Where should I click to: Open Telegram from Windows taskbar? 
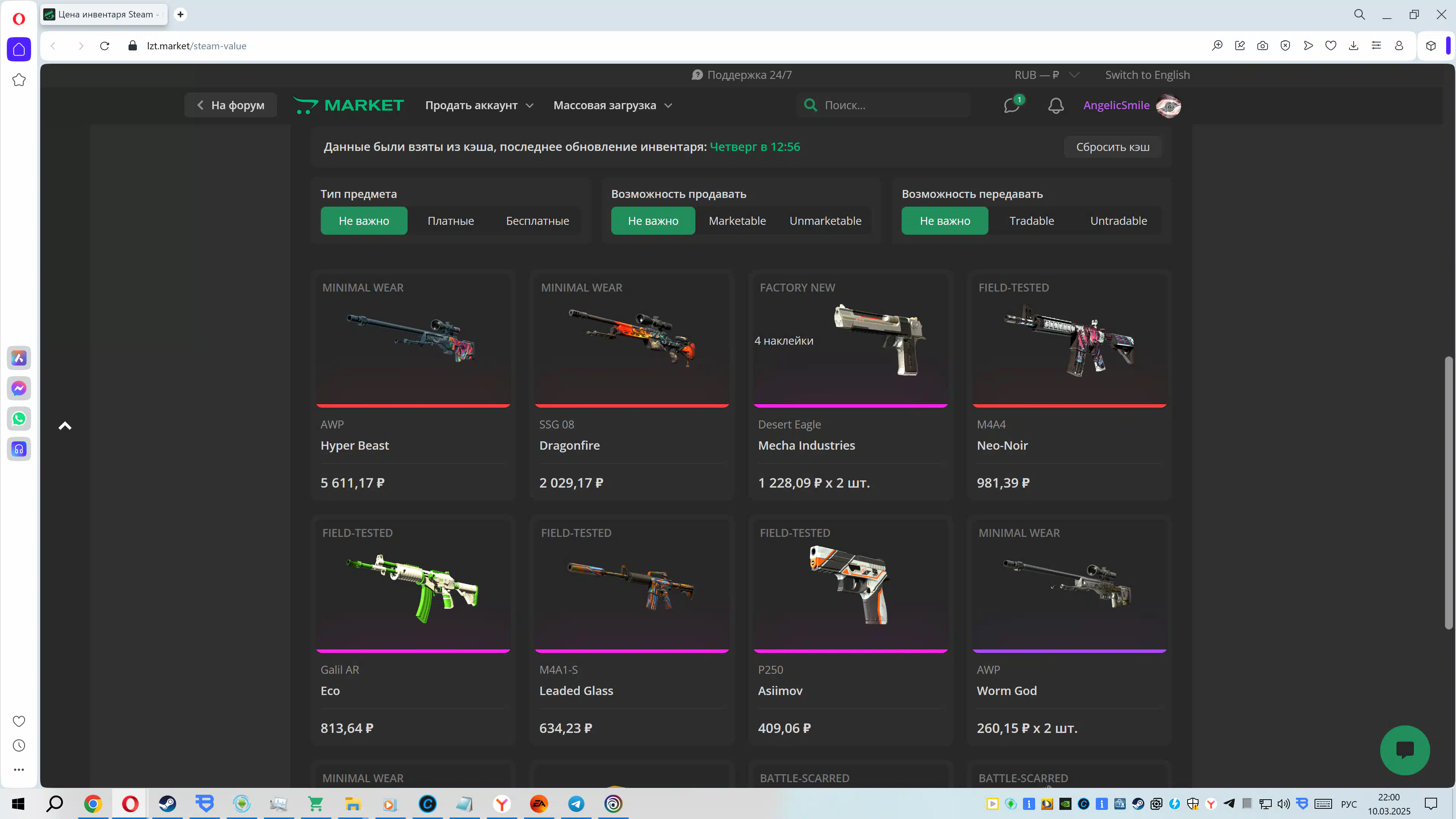[576, 804]
